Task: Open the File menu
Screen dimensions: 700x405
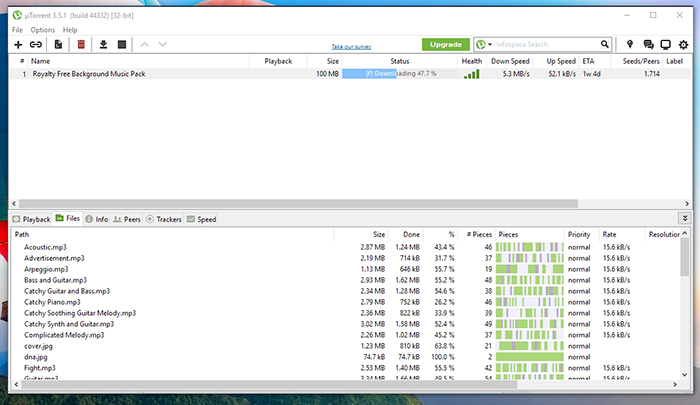Action: click(17, 30)
